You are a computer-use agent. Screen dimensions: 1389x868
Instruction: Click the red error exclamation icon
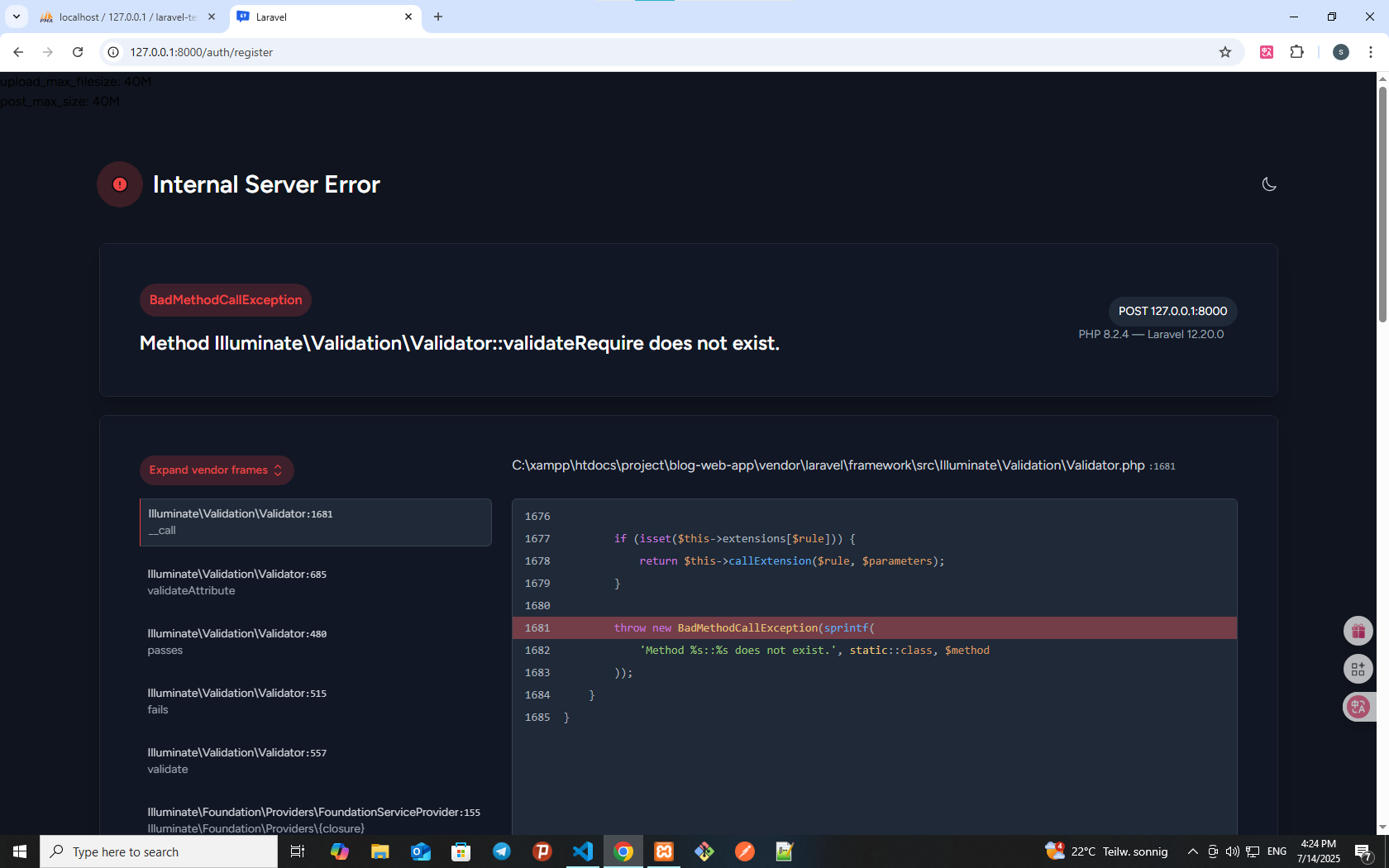120,184
